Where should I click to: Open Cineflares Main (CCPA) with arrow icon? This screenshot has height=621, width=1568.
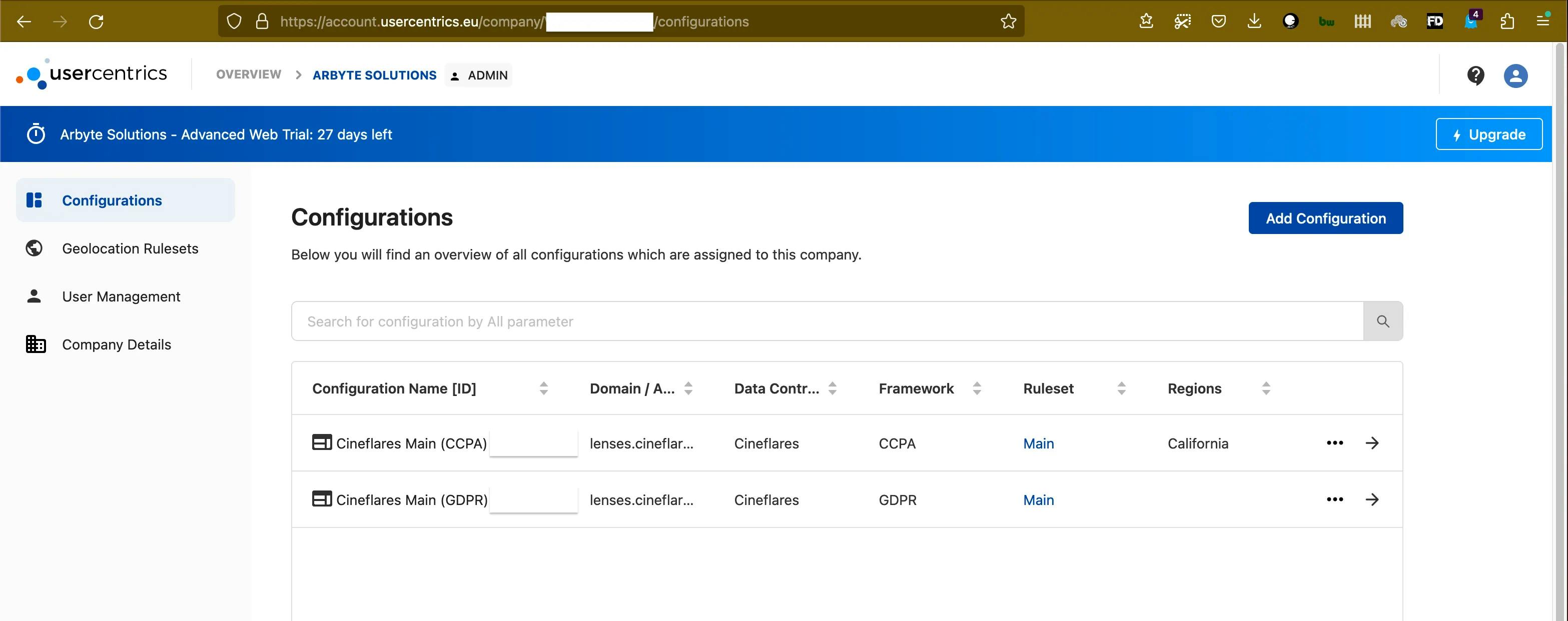click(x=1371, y=443)
